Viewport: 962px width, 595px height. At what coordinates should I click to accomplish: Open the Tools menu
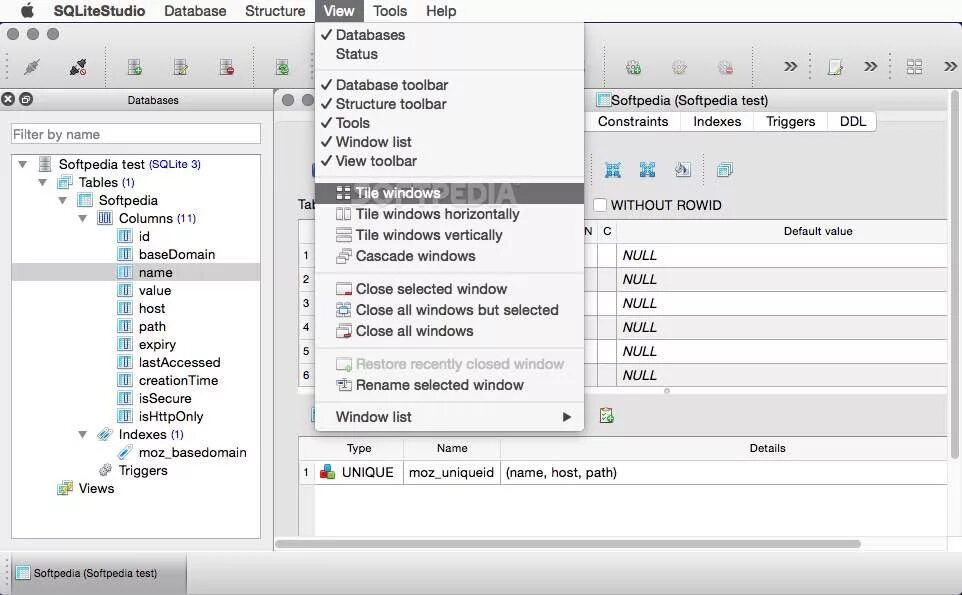click(389, 11)
